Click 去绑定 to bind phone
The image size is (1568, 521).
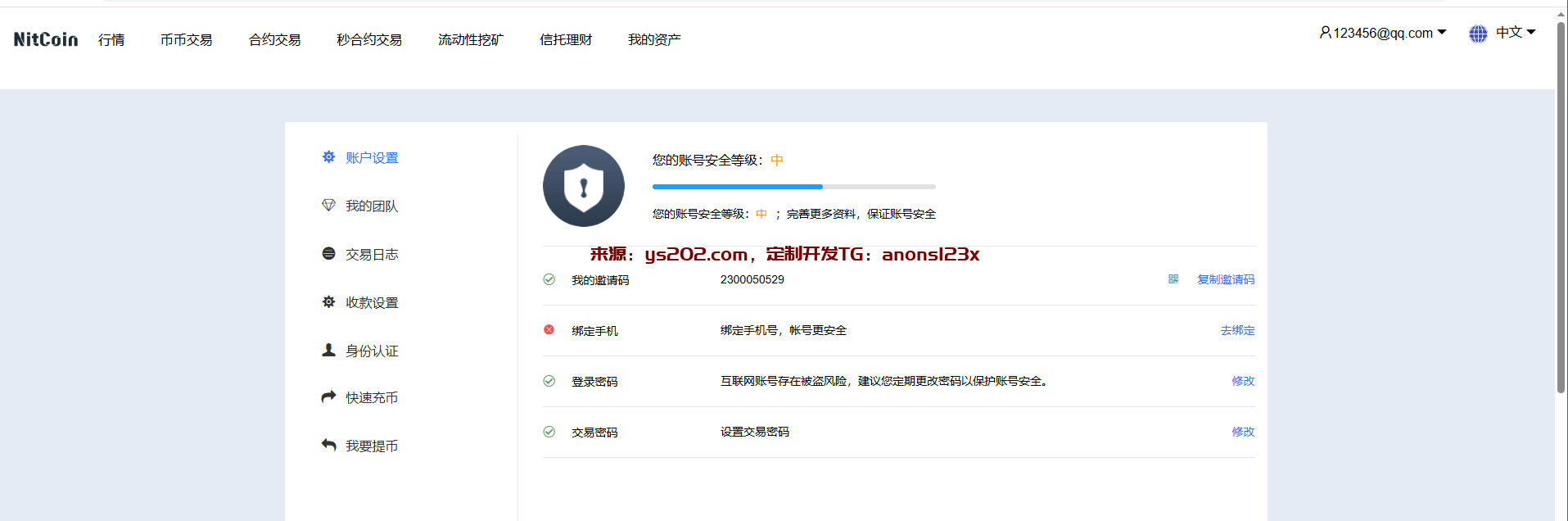(1237, 330)
